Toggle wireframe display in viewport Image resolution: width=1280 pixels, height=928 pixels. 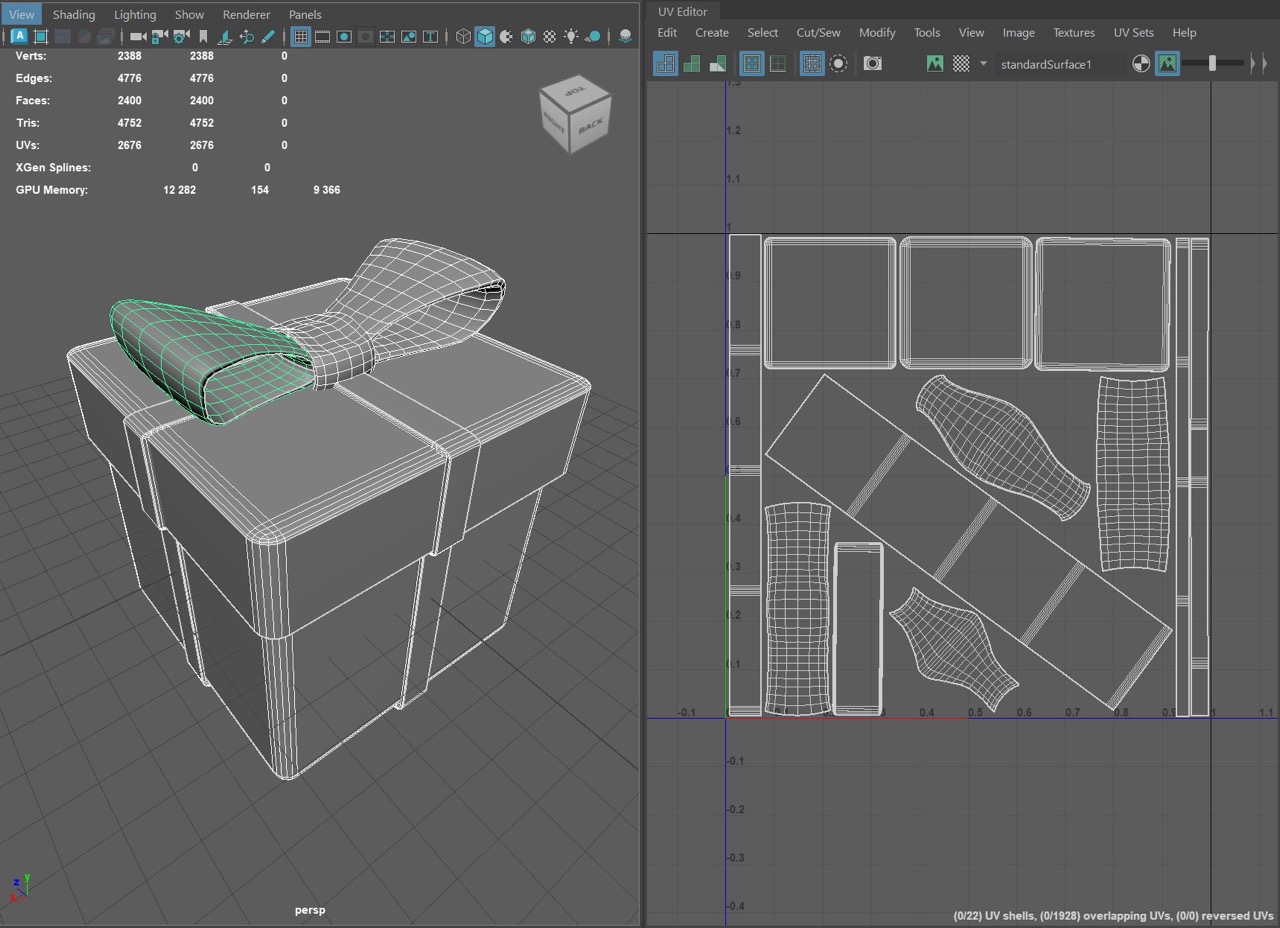click(x=463, y=37)
